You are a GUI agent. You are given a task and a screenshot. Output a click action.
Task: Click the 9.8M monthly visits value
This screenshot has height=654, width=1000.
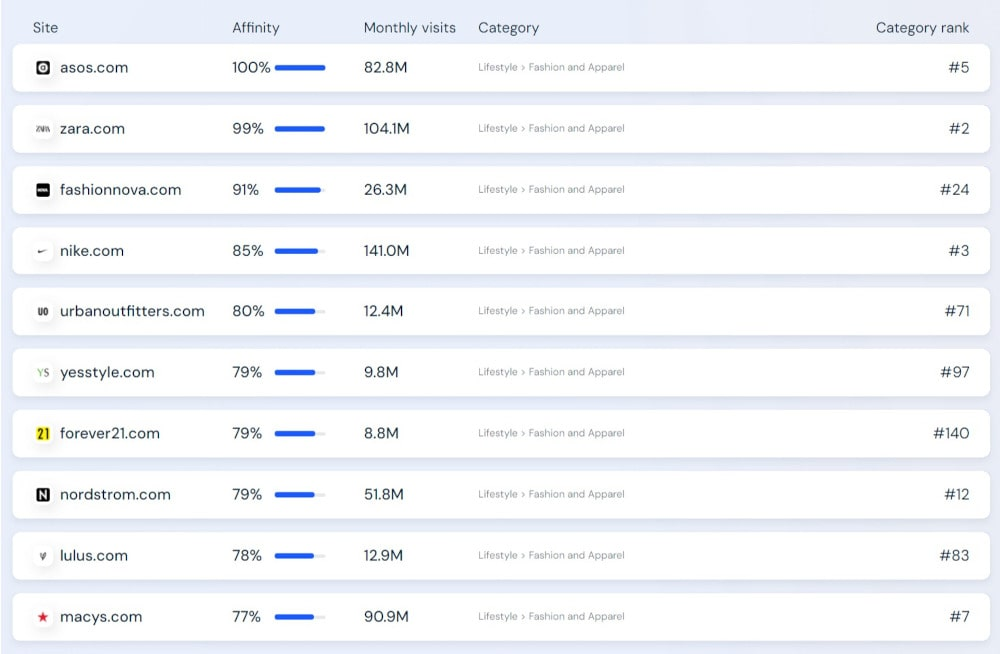pos(381,373)
